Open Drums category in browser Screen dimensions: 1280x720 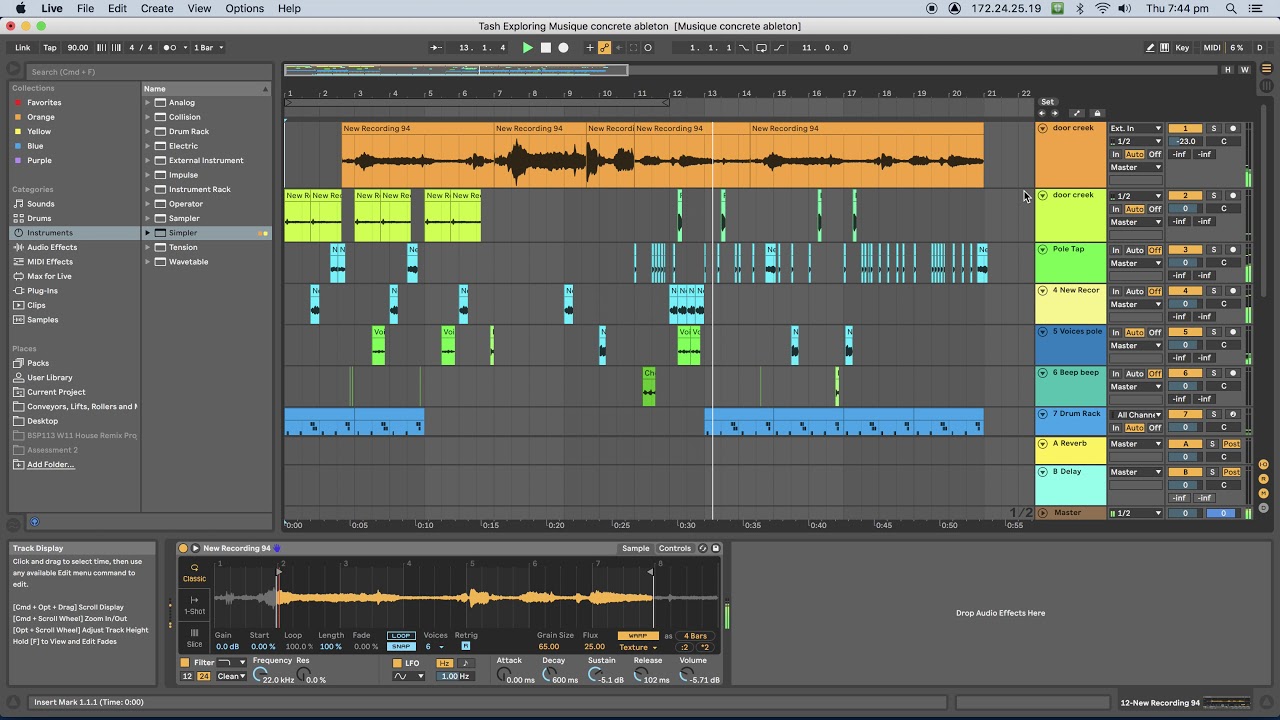39,218
